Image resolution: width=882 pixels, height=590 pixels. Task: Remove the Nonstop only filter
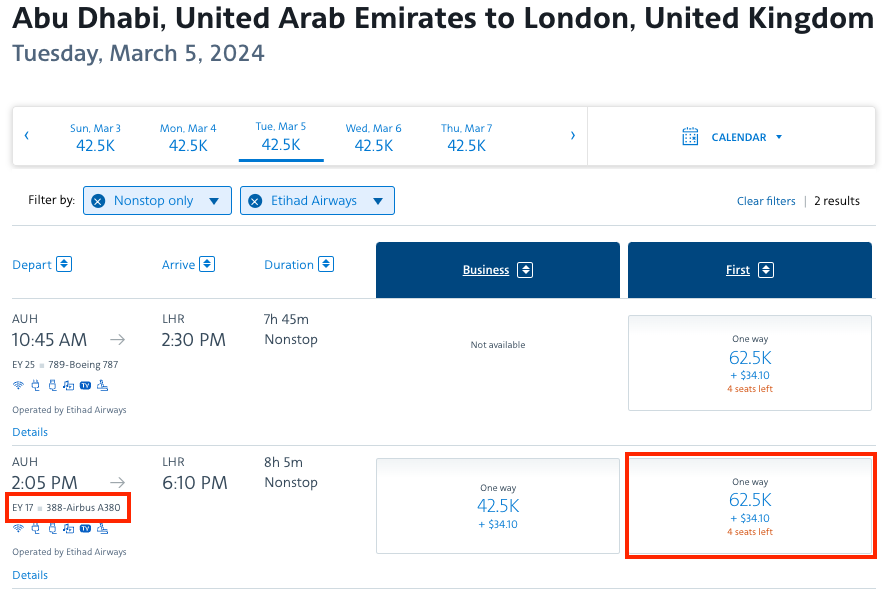point(97,200)
